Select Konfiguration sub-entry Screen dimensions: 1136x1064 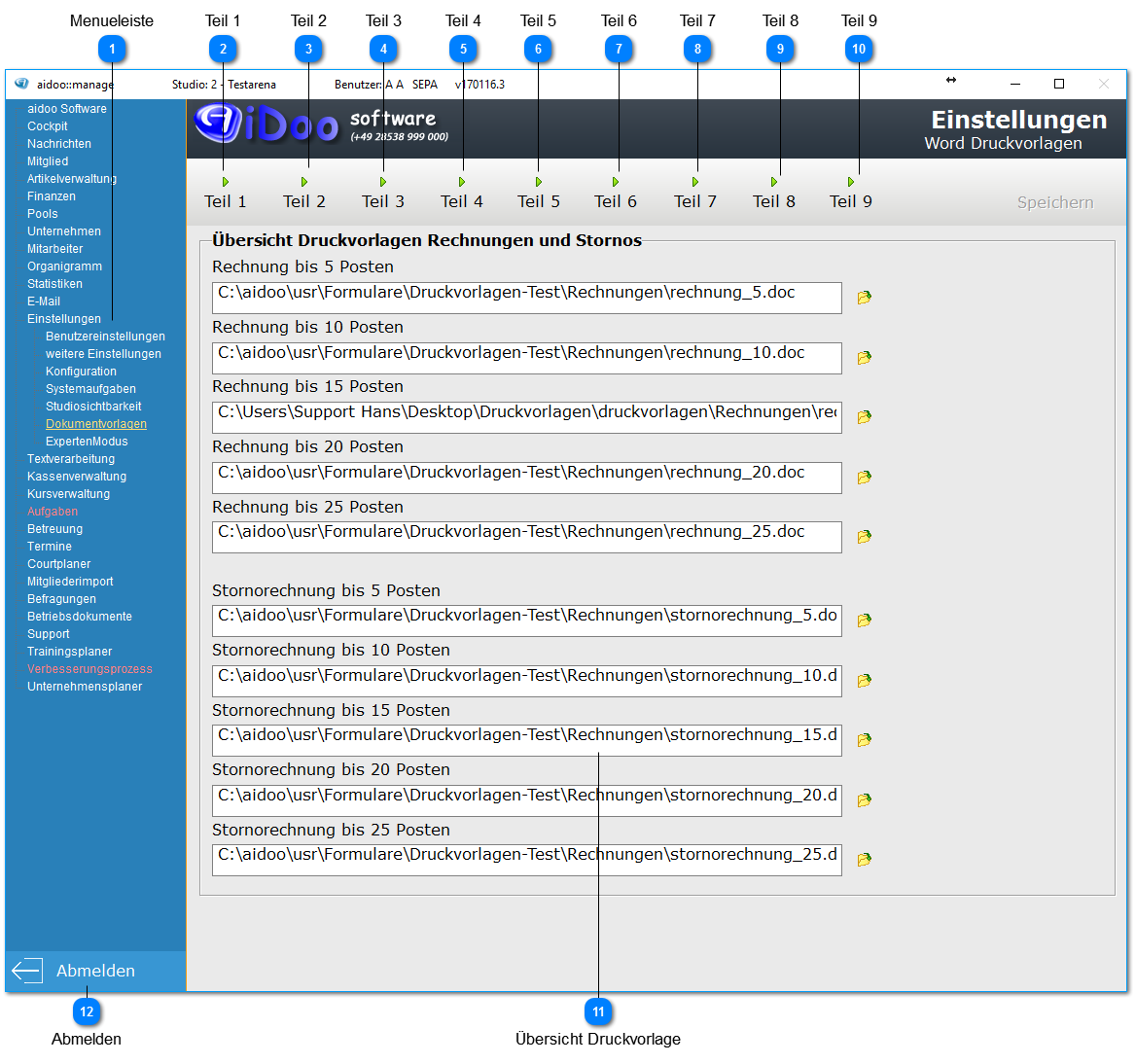pyautogui.click(x=81, y=372)
